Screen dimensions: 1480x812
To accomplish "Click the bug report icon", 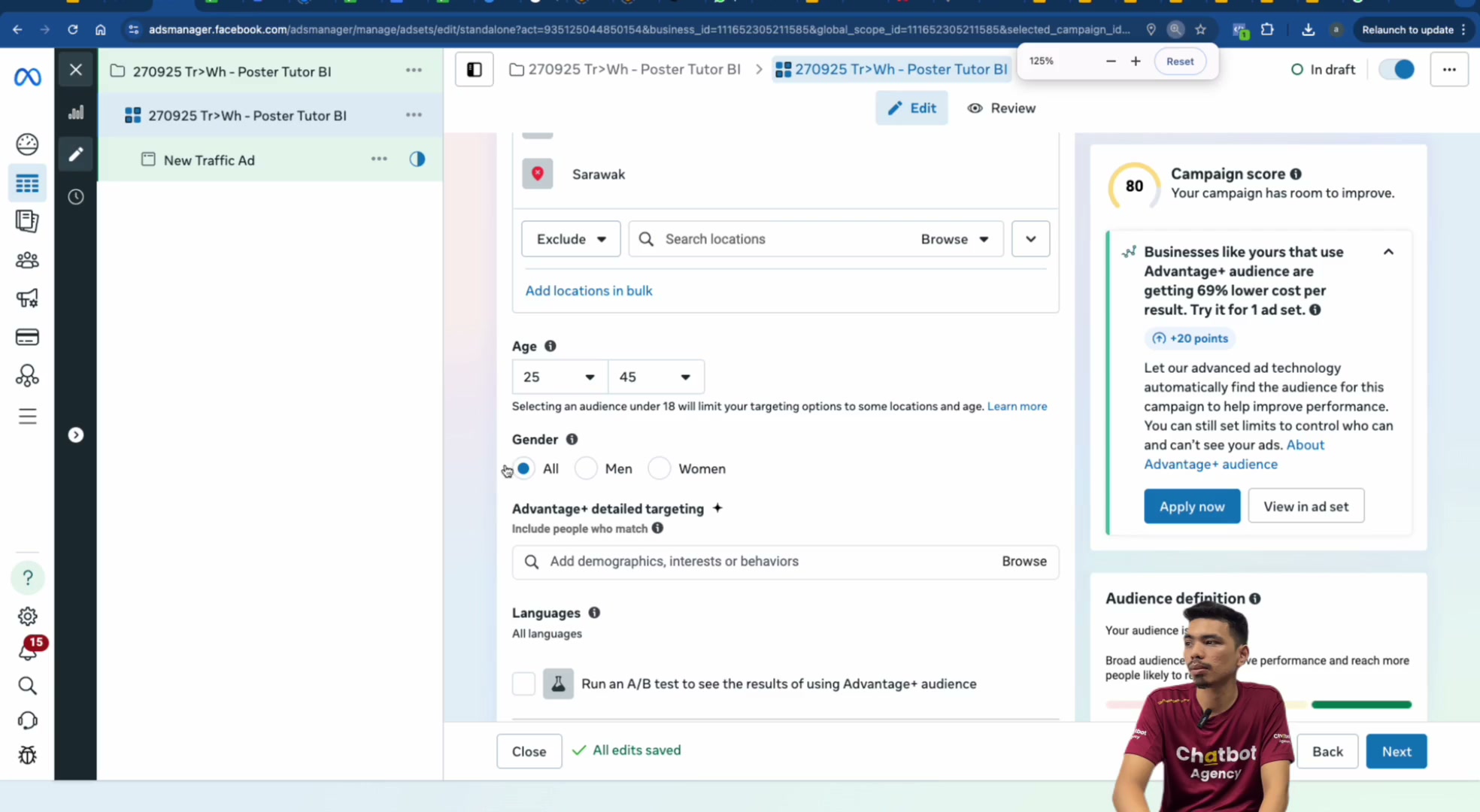I will (x=27, y=755).
